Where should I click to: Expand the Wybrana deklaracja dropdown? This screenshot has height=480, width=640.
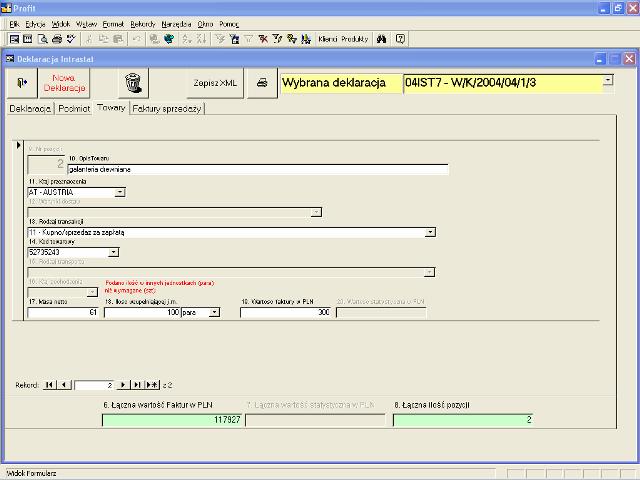coord(608,80)
